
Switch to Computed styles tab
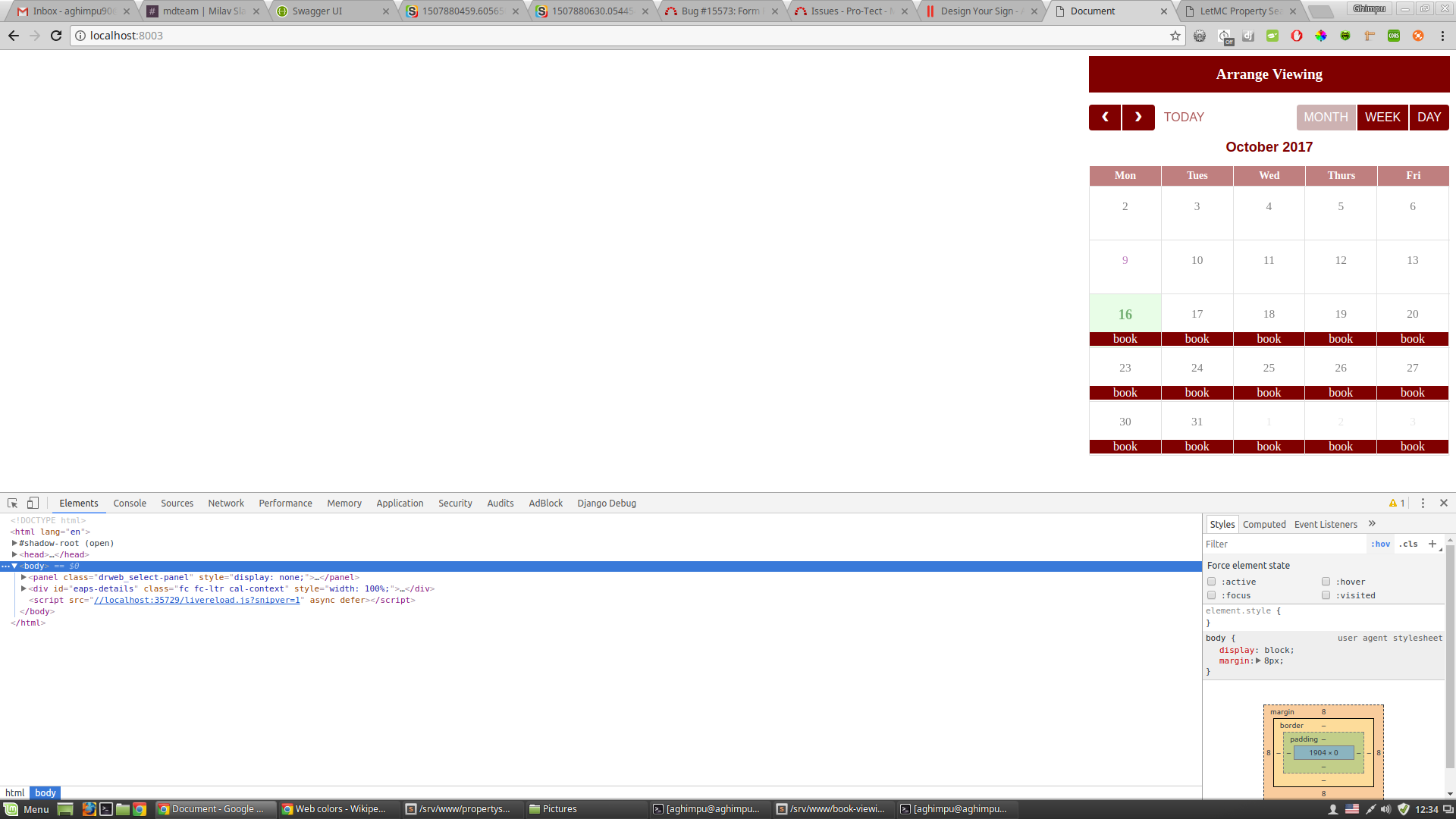[x=1264, y=524]
